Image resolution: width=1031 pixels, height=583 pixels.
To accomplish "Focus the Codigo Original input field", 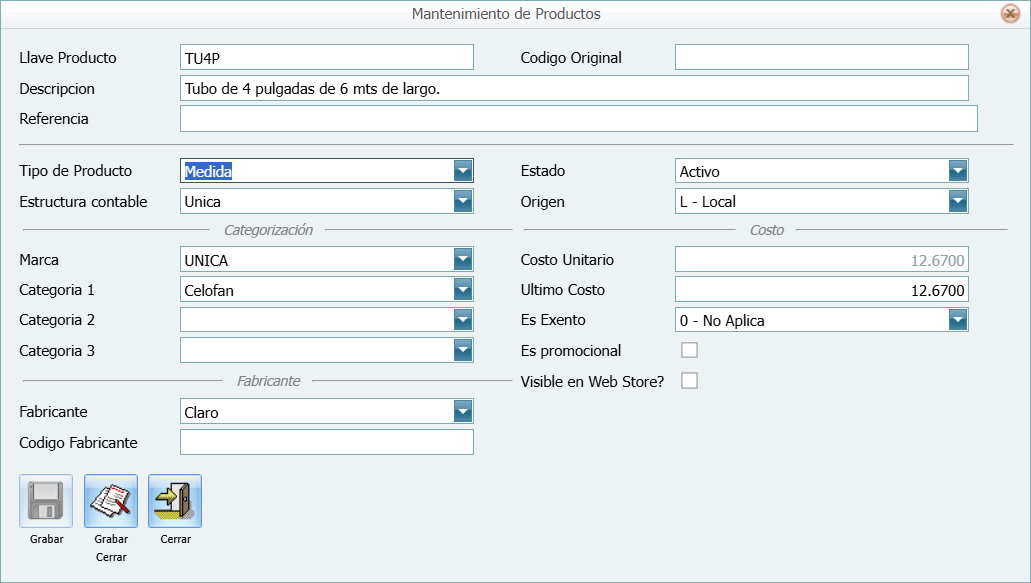I will coord(821,58).
